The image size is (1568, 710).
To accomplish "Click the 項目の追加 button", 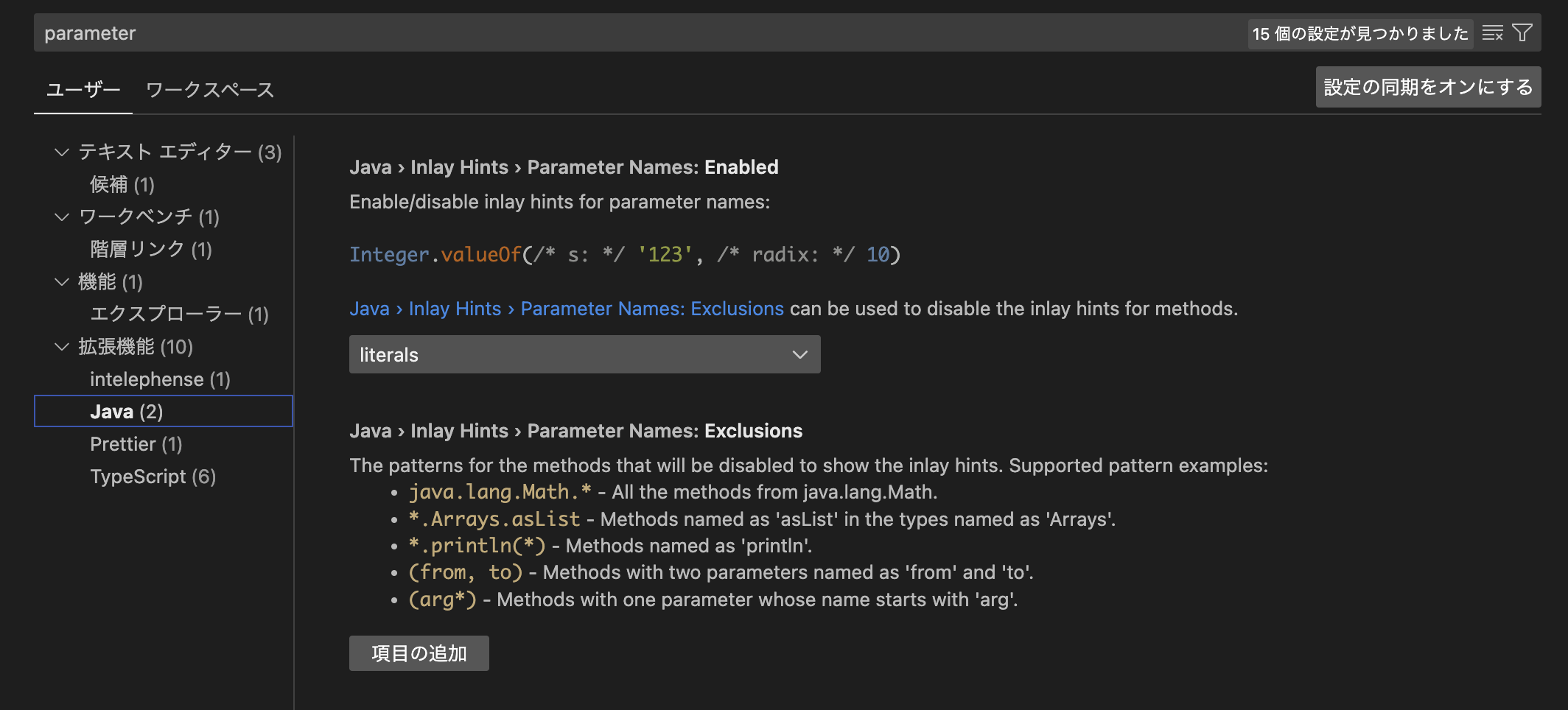I will [418, 653].
